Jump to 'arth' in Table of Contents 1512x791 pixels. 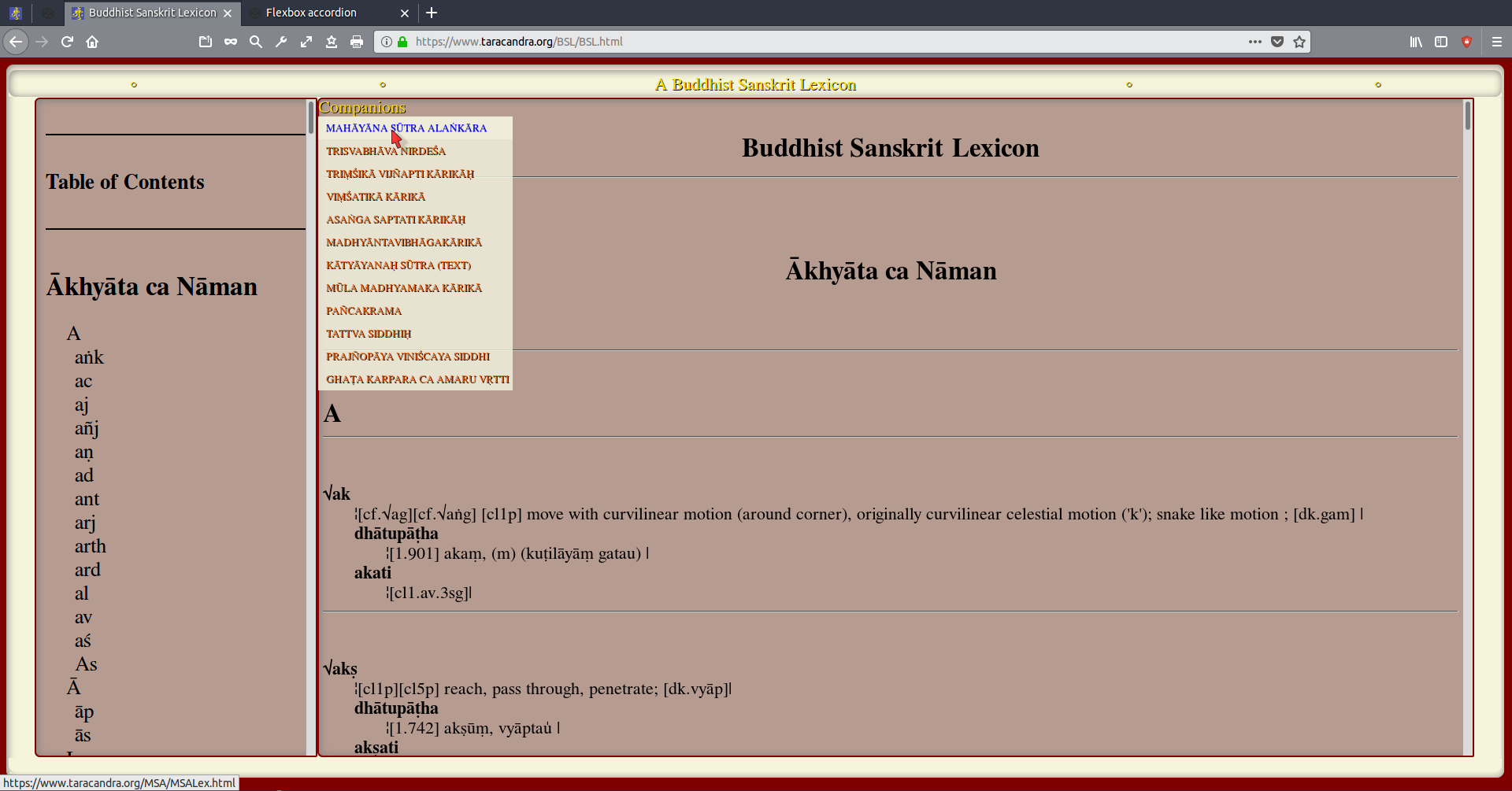click(x=91, y=546)
